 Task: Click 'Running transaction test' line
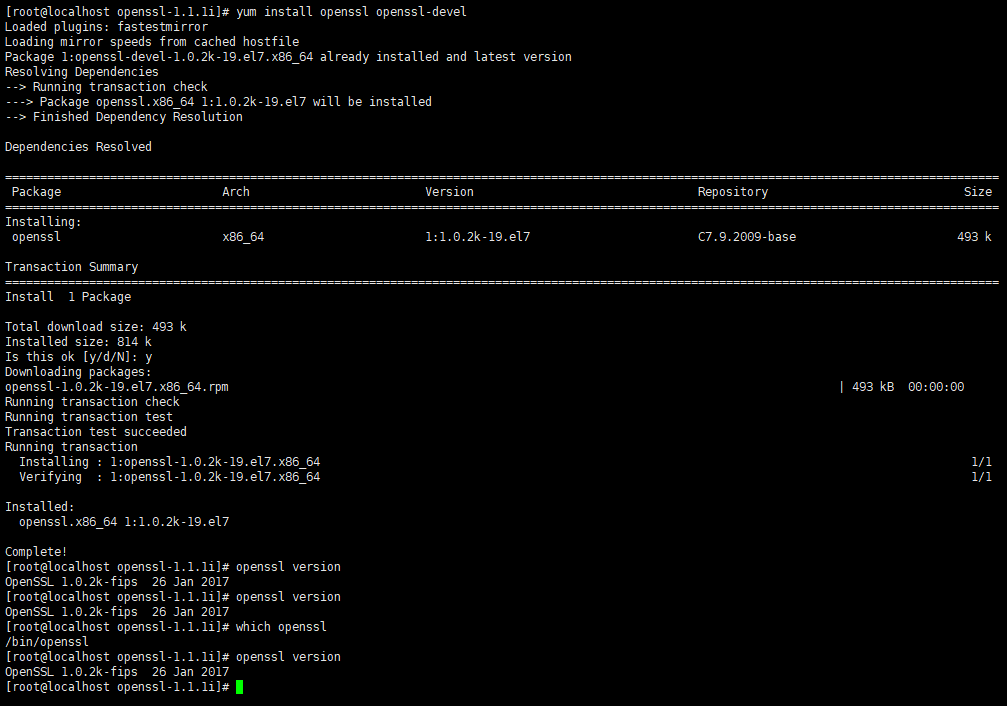89,416
